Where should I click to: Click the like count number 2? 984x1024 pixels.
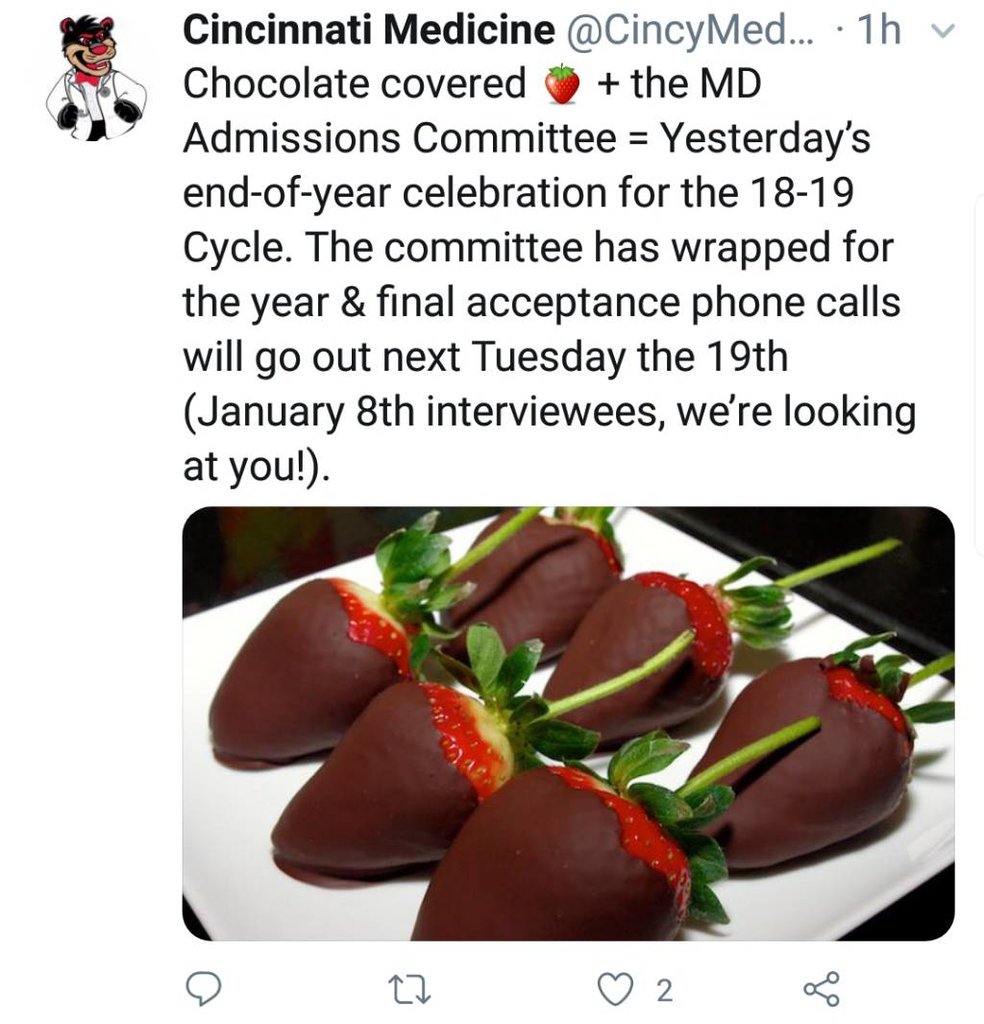tap(662, 991)
